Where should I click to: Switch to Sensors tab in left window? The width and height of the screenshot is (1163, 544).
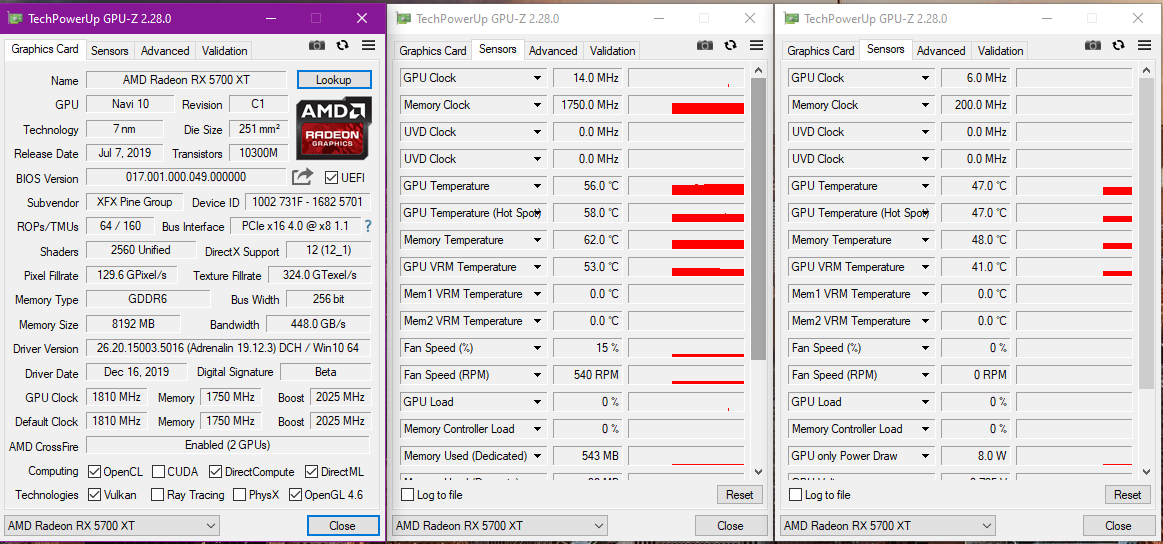coord(110,50)
